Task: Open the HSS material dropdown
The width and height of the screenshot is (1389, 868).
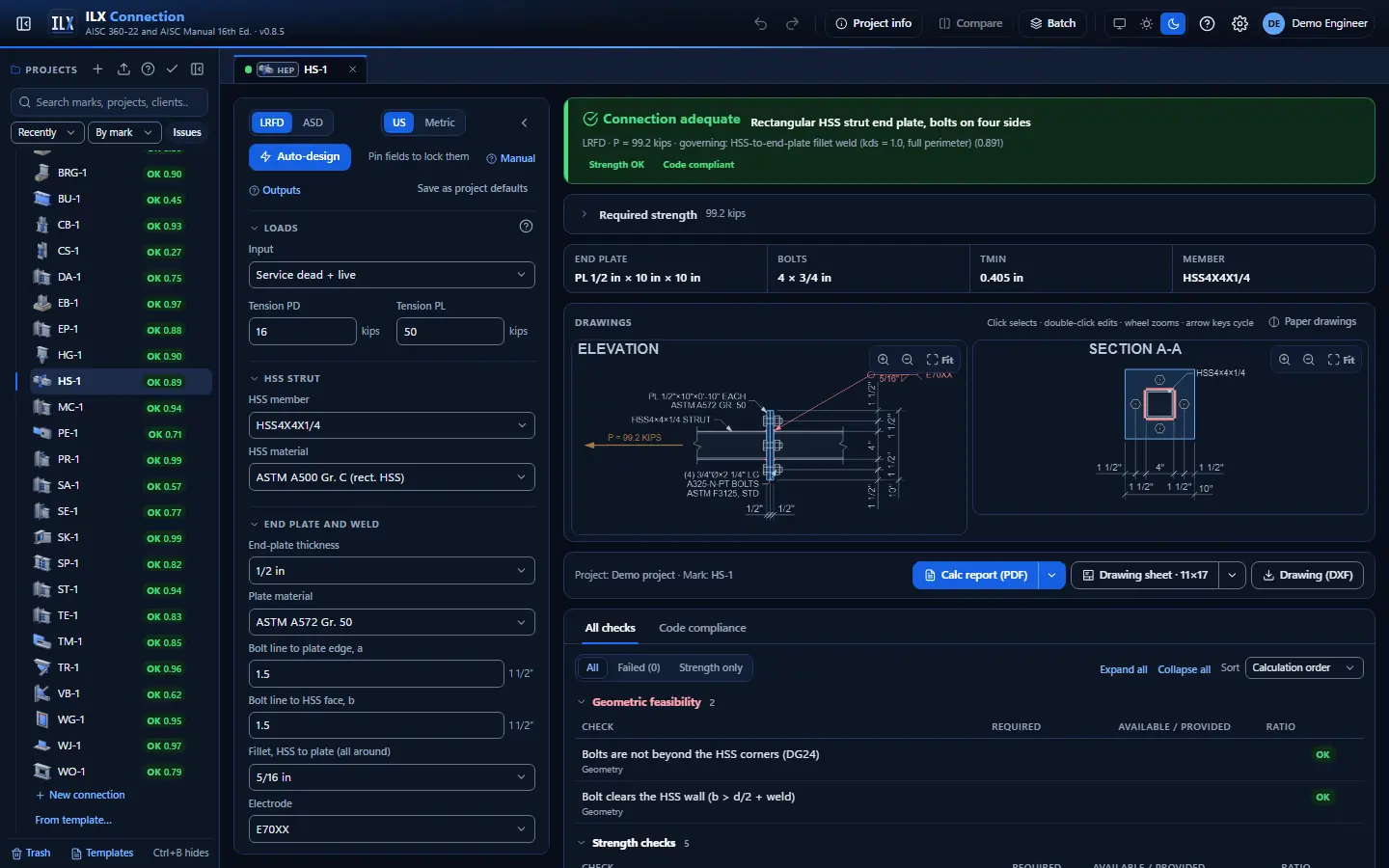Action: pyautogui.click(x=392, y=477)
